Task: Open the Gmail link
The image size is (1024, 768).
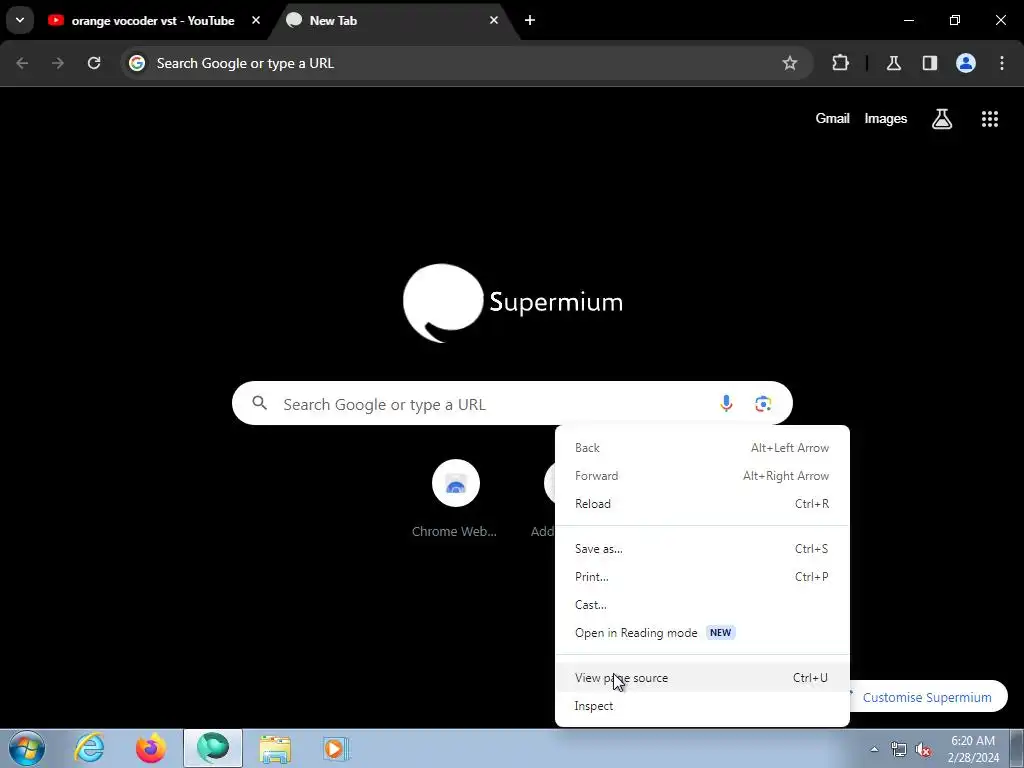Action: click(832, 118)
